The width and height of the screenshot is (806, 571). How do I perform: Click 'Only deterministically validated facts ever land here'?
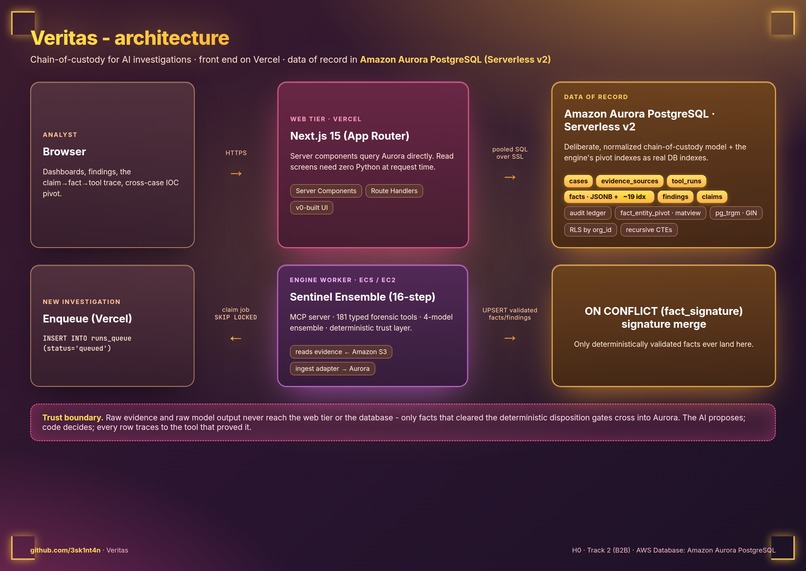[664, 344]
